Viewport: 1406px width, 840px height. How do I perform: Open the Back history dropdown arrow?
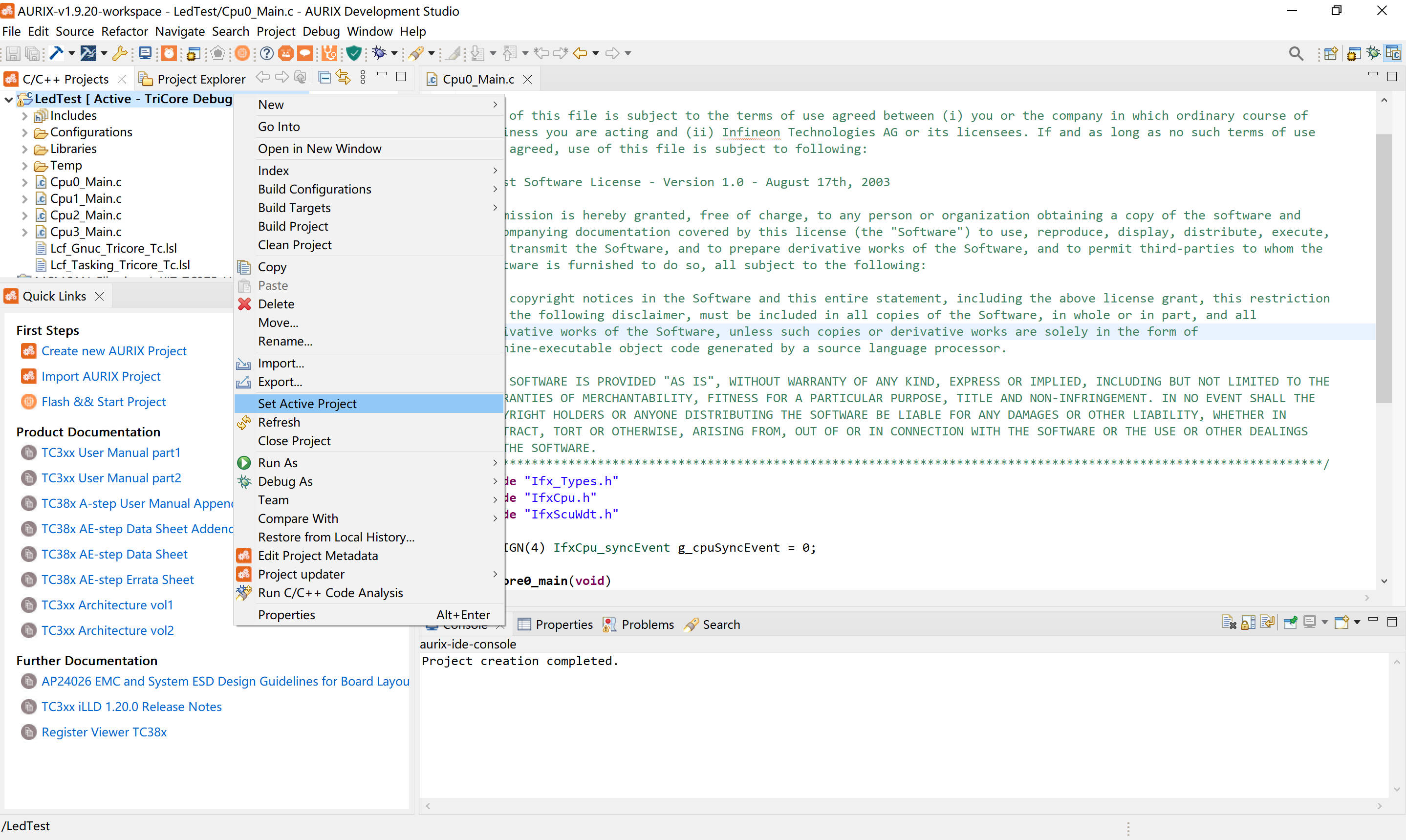(x=595, y=53)
